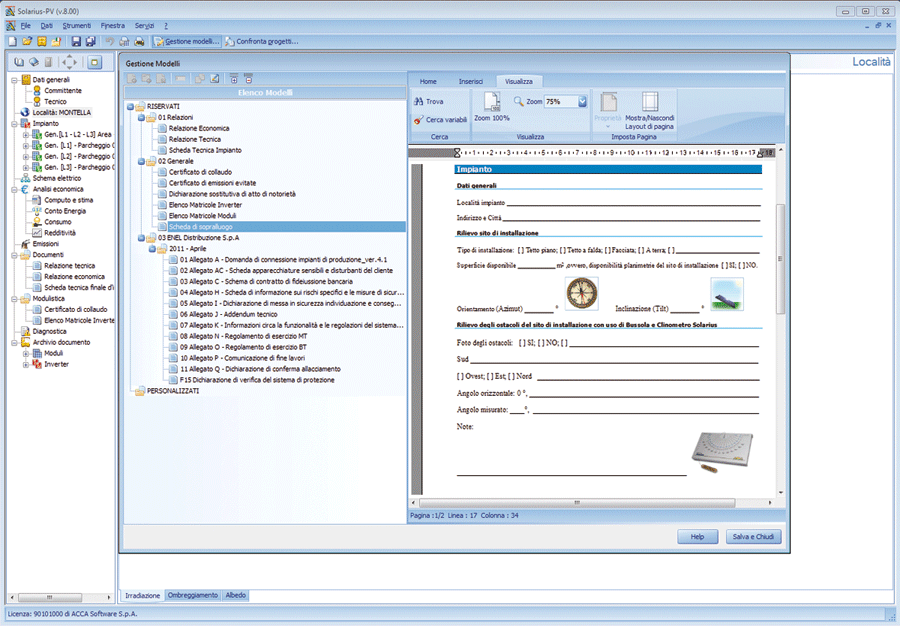Switch to the Ombreggiamento bottom tab
The width and height of the screenshot is (900, 626).
[x=193, y=596]
